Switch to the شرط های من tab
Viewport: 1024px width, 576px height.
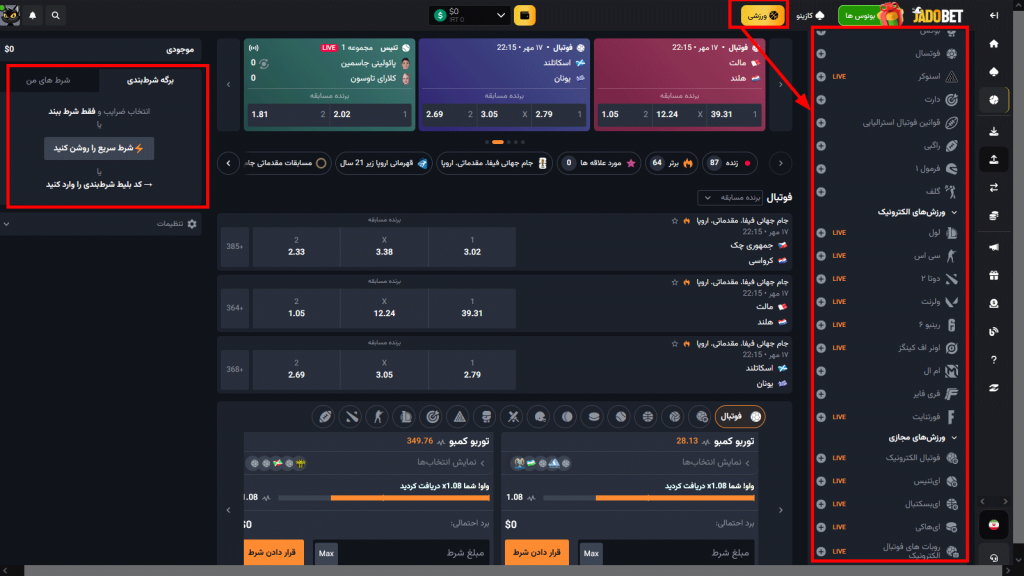52,81
